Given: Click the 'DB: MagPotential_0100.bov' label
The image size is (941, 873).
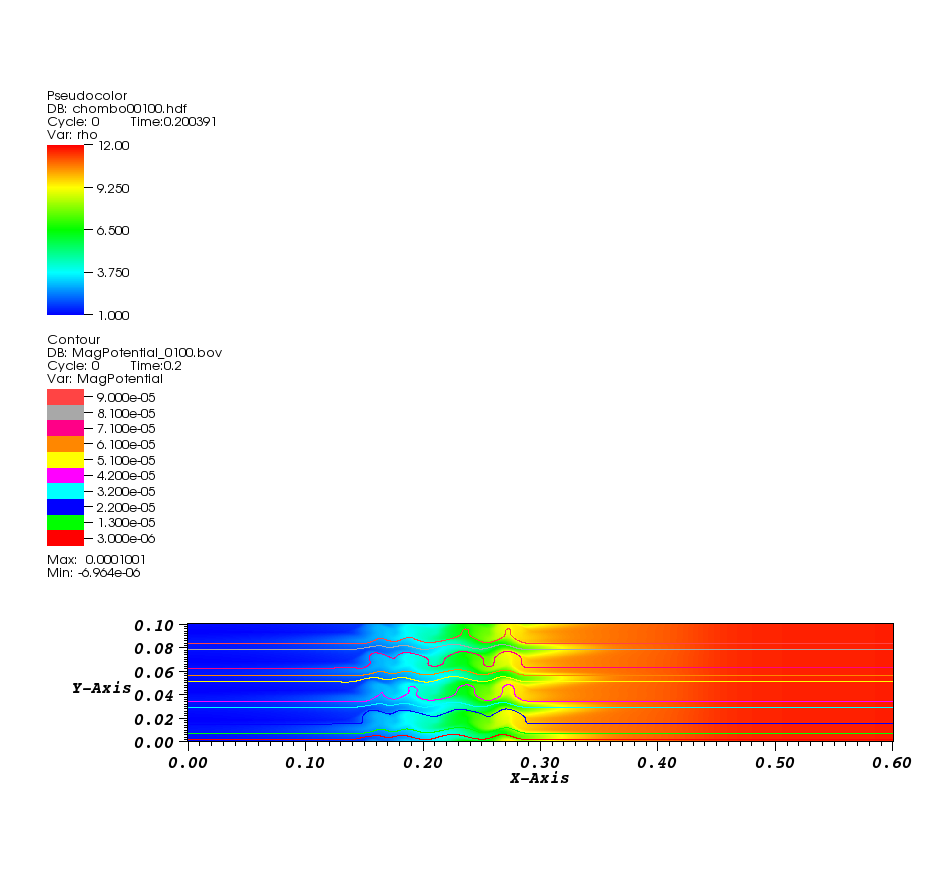Looking at the screenshot, I should (x=134, y=353).
